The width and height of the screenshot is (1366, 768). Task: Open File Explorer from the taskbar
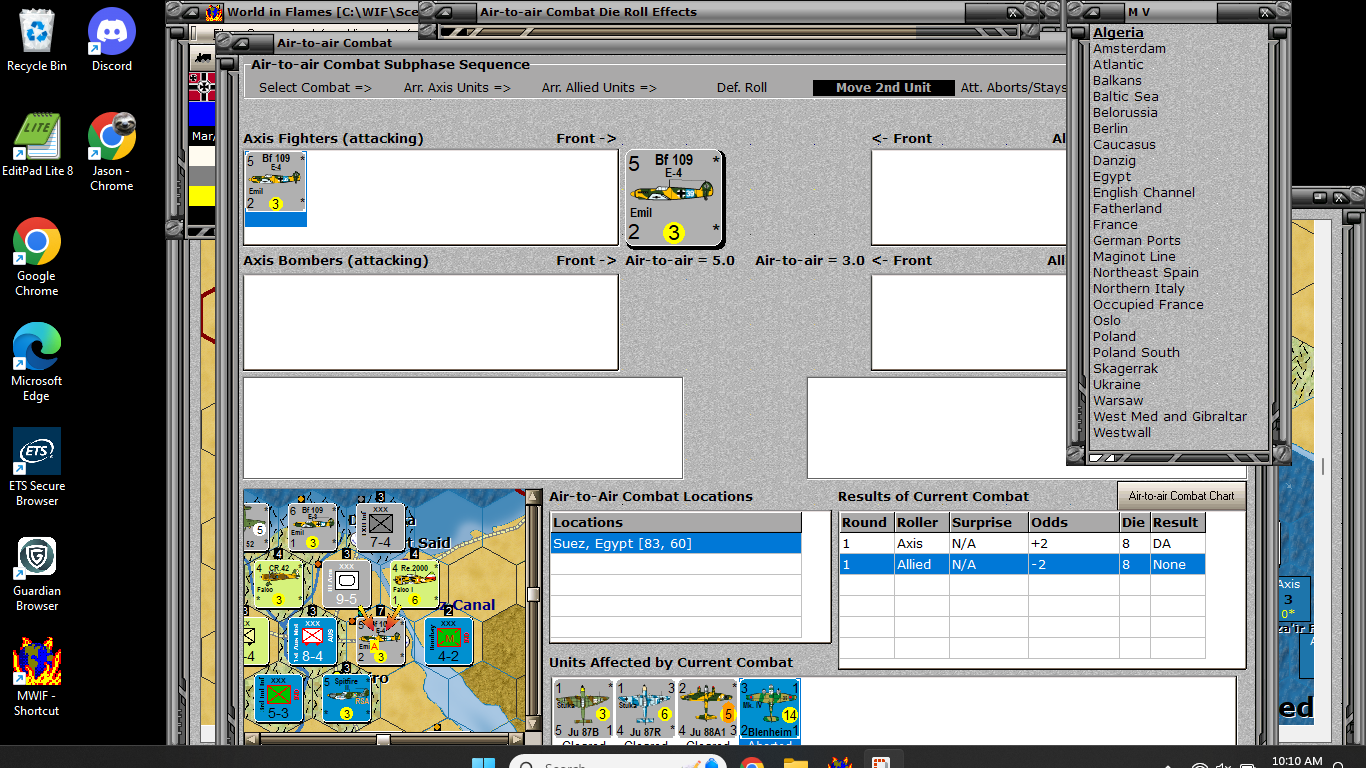[x=796, y=762]
